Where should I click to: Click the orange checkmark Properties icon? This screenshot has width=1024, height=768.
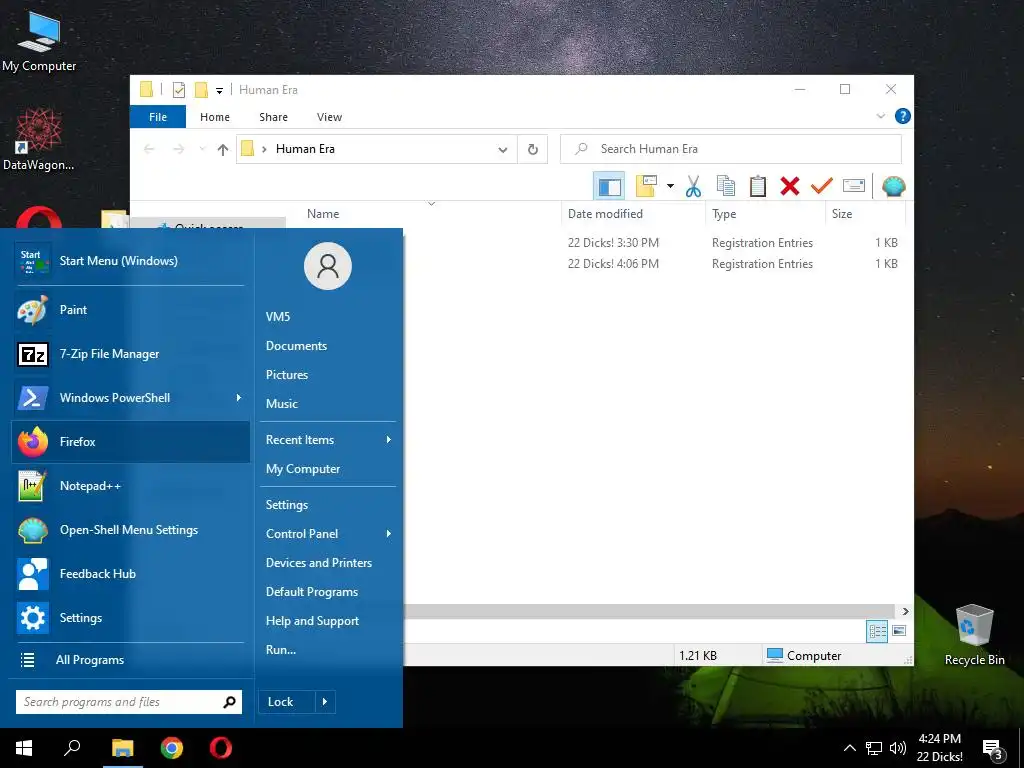point(822,186)
